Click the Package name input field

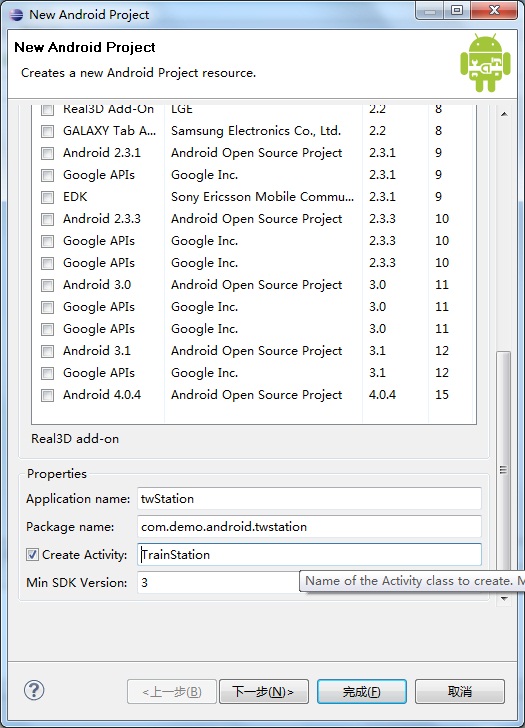(x=309, y=526)
